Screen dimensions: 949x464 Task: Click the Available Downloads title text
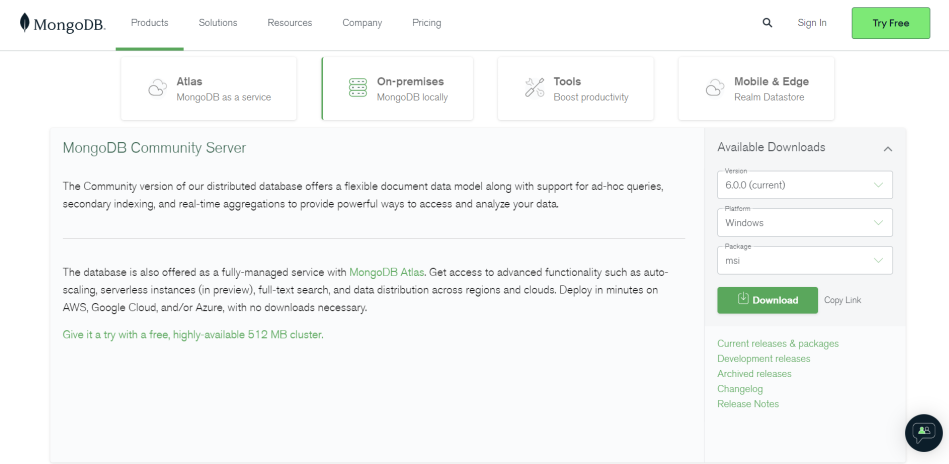[771, 147]
